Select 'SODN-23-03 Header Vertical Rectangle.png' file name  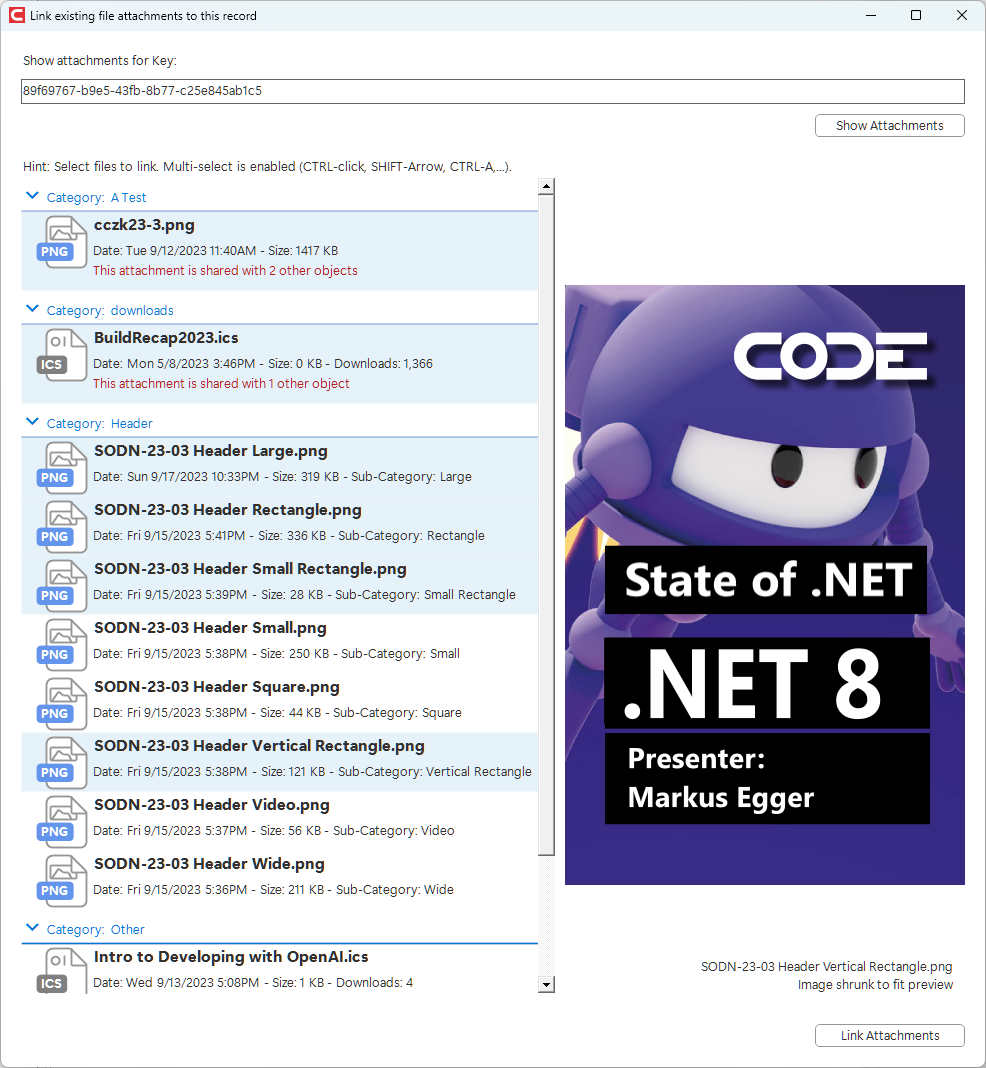259,746
